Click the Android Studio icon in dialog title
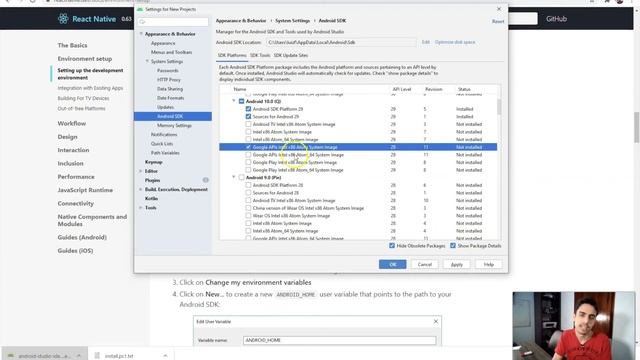 point(140,9)
